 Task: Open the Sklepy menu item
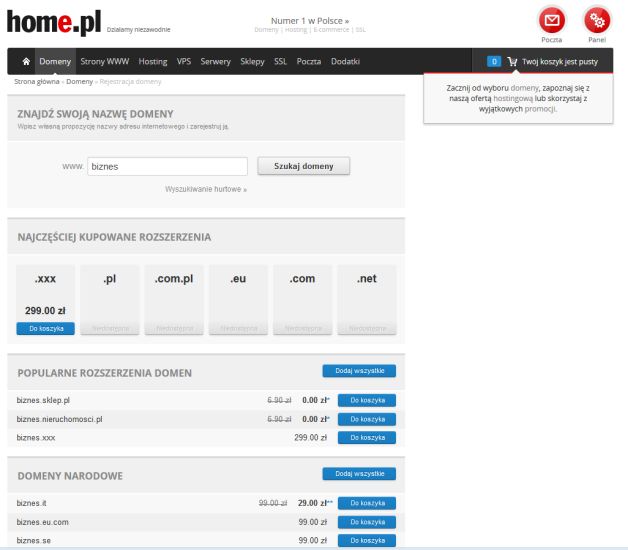pos(252,61)
